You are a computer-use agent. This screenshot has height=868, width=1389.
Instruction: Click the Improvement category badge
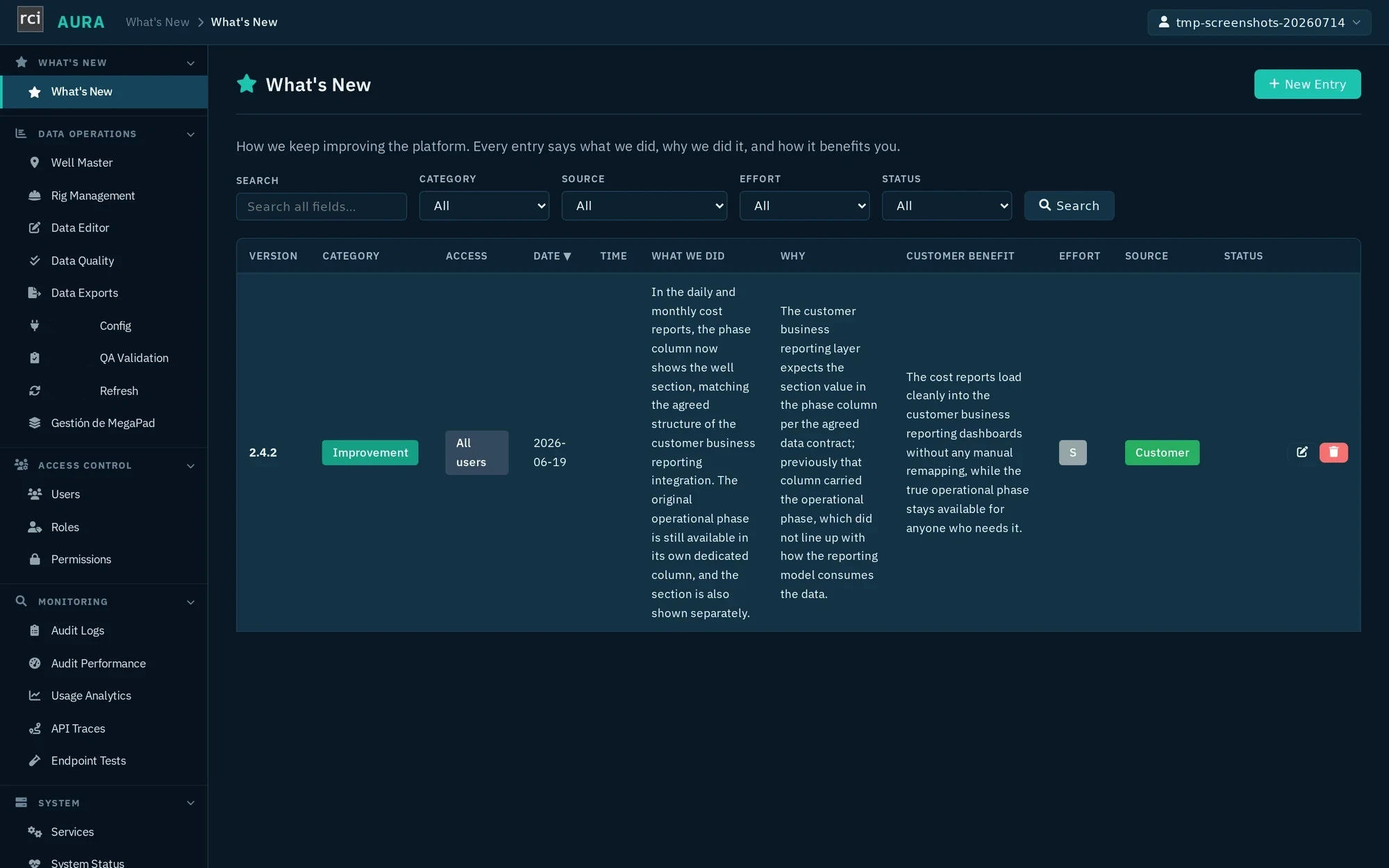coord(370,452)
